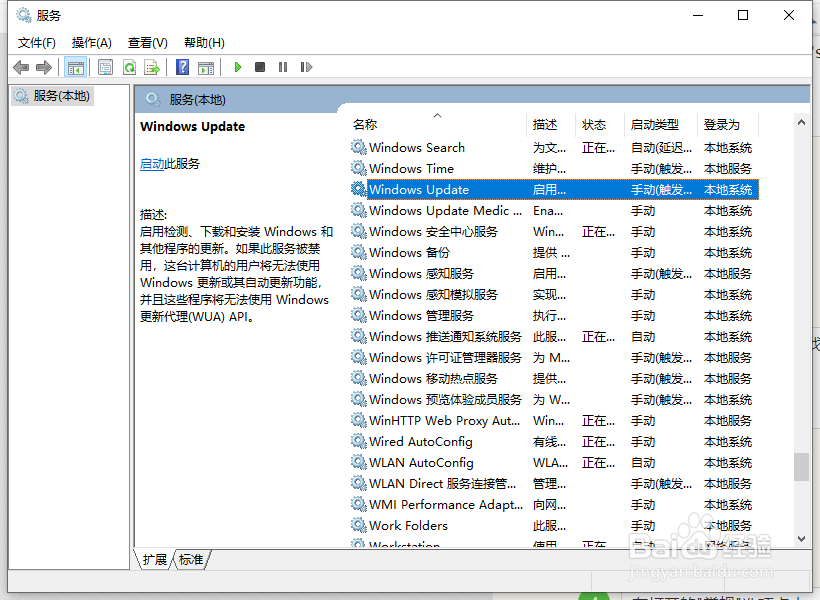The height and width of the screenshot is (600, 820).
Task: Select Windows 预览体验成员服务 row
Action: click(554, 399)
